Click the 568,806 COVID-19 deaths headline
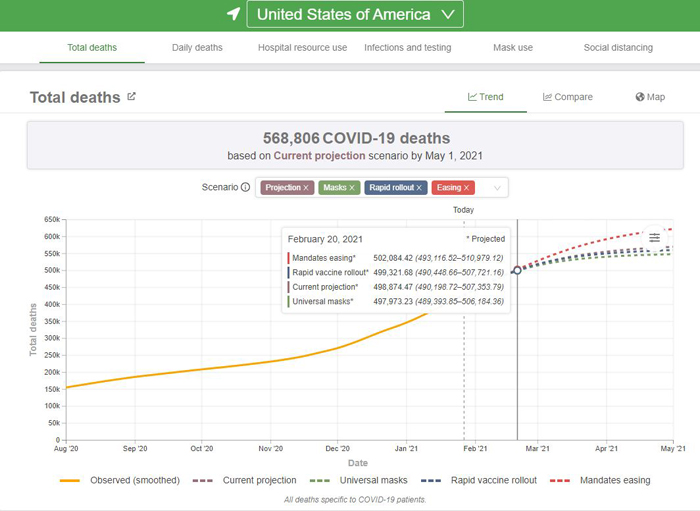Screen dimensions: 700x511 [x=356, y=138]
